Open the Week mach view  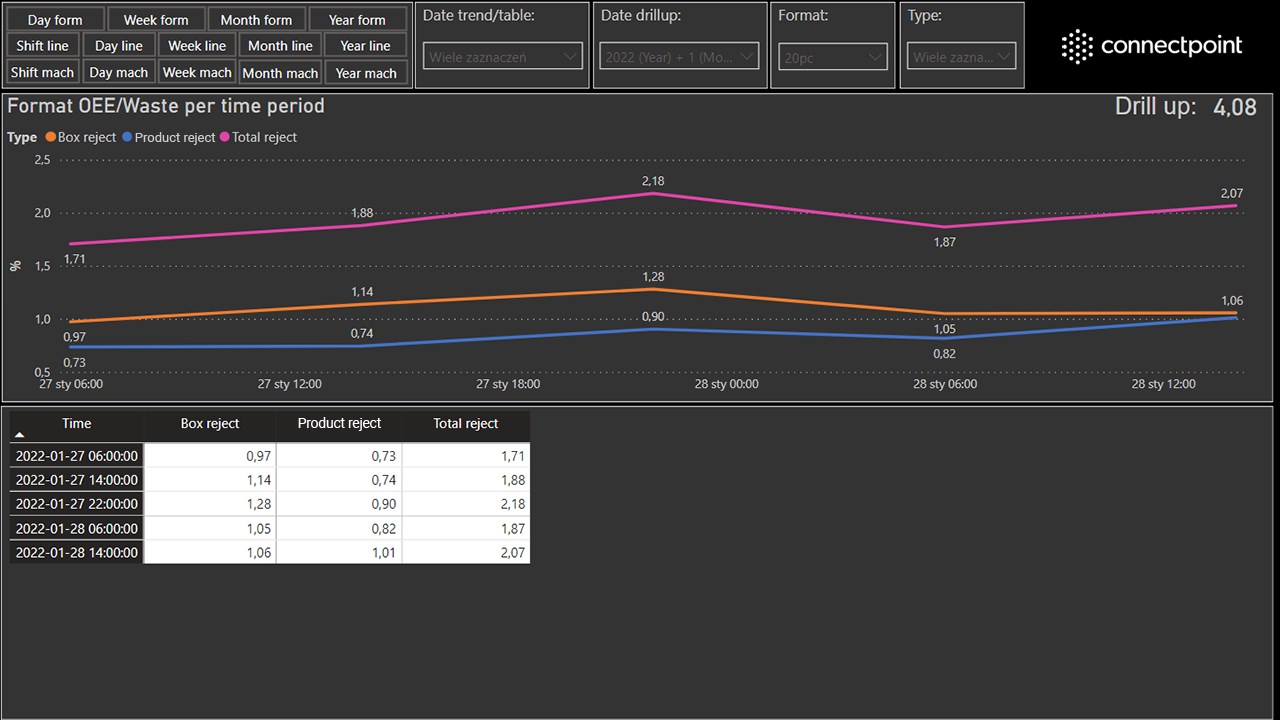coord(197,73)
